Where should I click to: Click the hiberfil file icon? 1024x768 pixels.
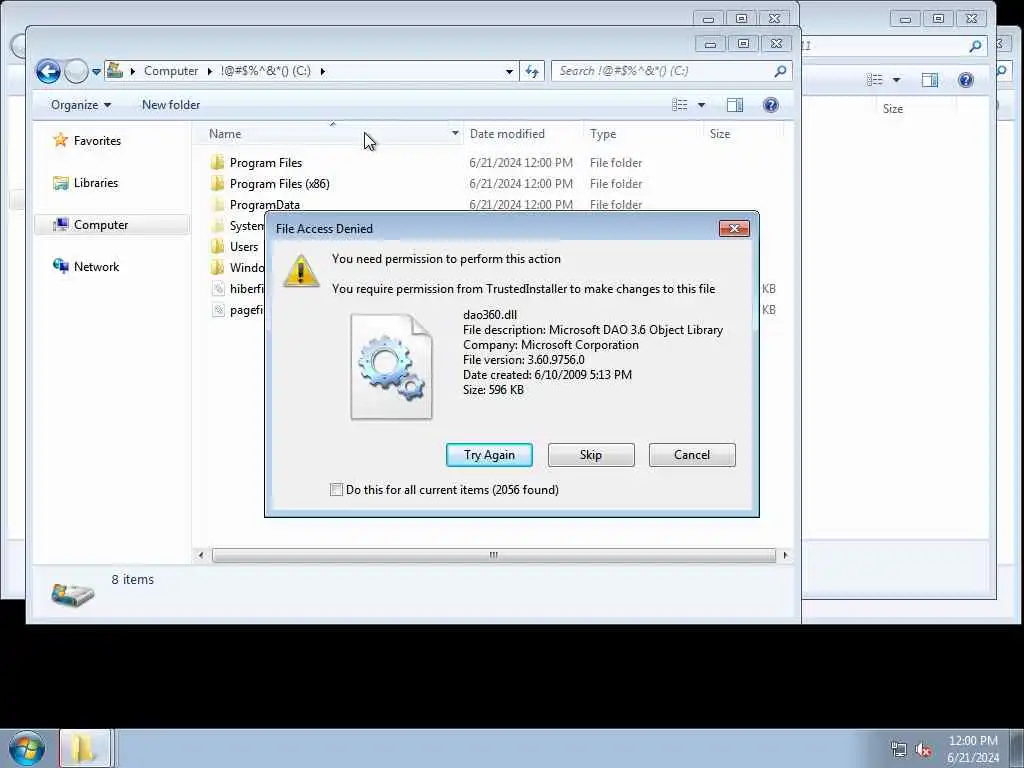[x=219, y=289]
